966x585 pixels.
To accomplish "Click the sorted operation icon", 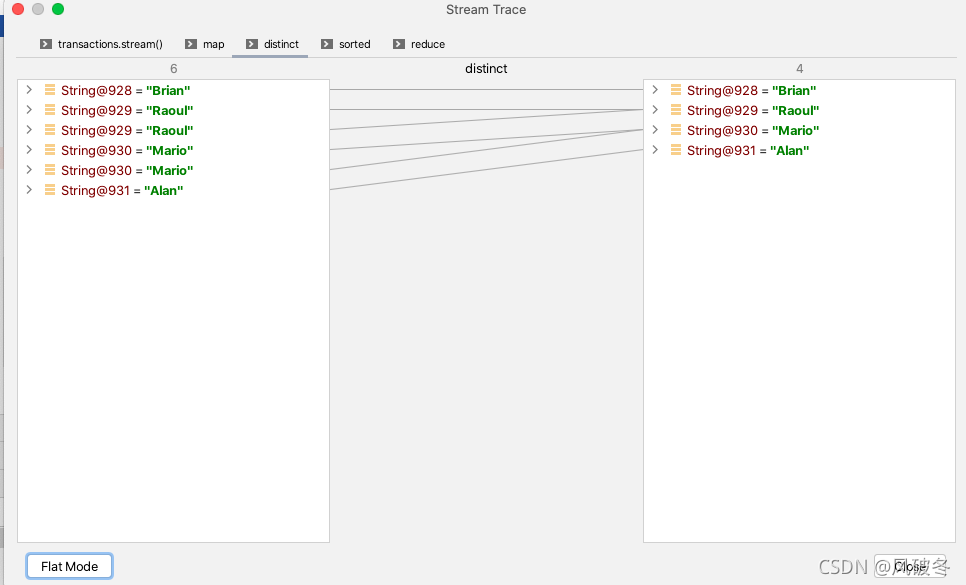I will (x=325, y=44).
